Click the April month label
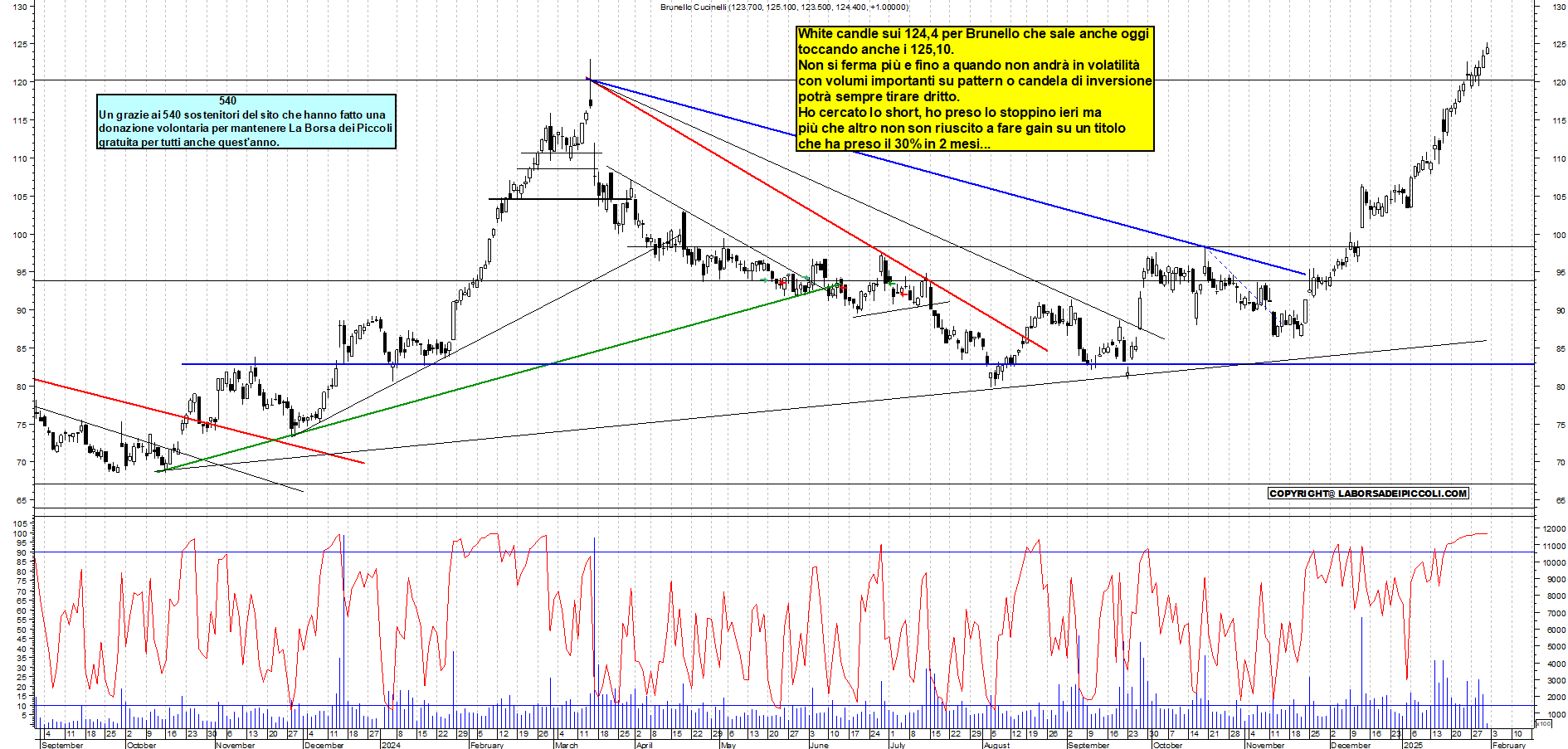 [645, 745]
